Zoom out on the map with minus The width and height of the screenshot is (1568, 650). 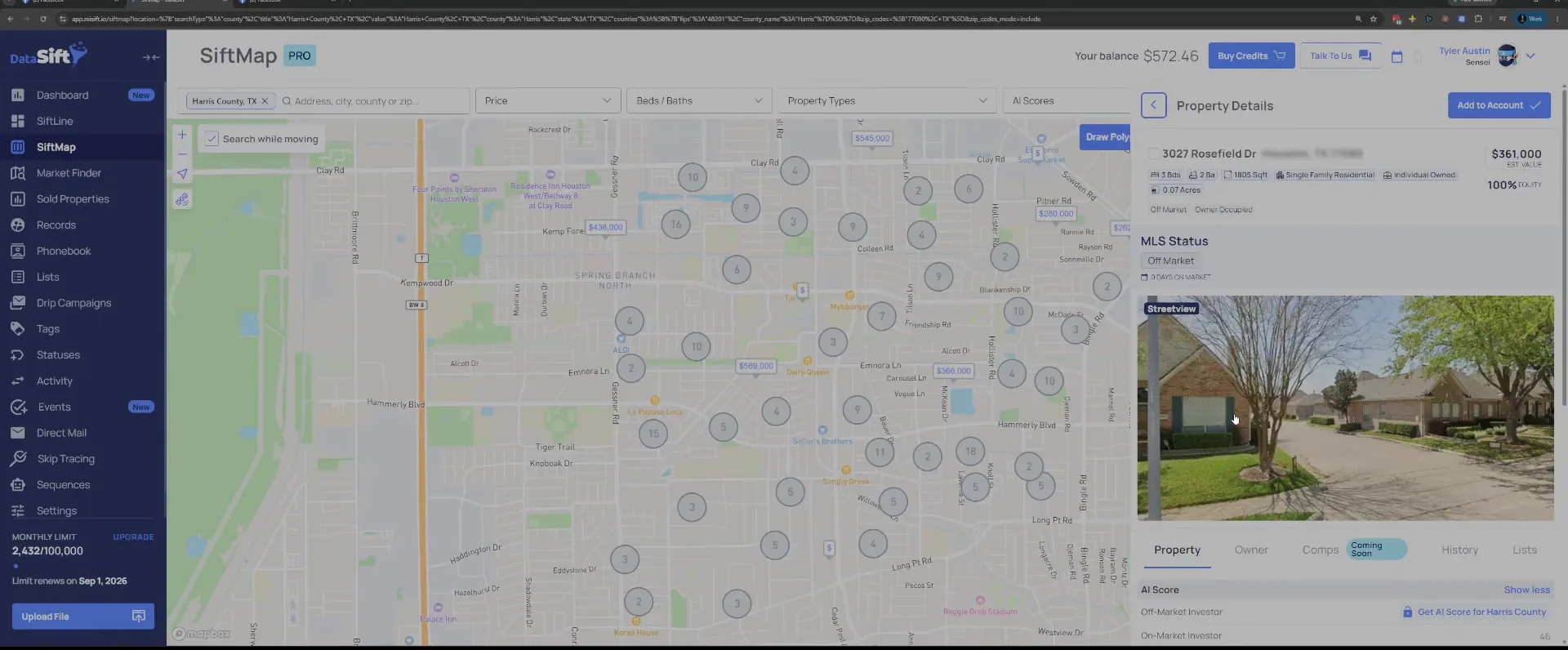pyautogui.click(x=182, y=154)
